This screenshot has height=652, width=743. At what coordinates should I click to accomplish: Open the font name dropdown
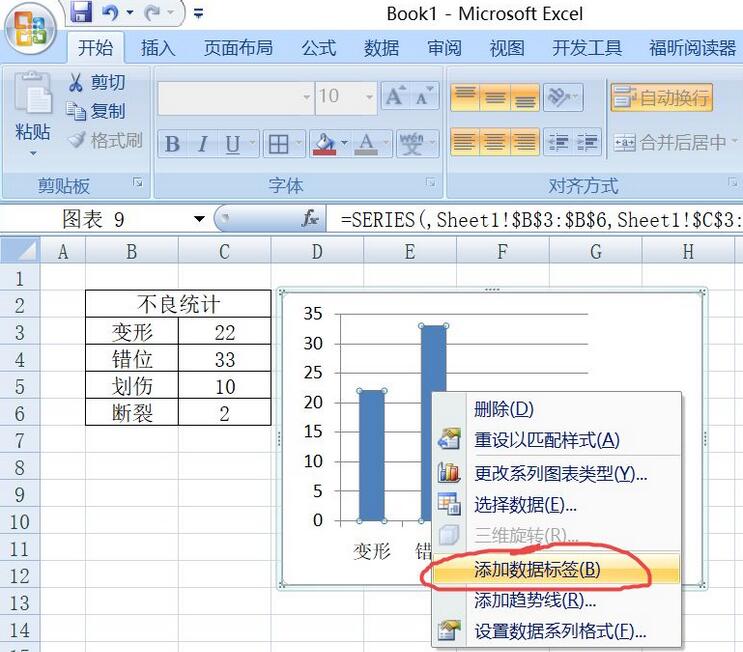[x=307, y=97]
